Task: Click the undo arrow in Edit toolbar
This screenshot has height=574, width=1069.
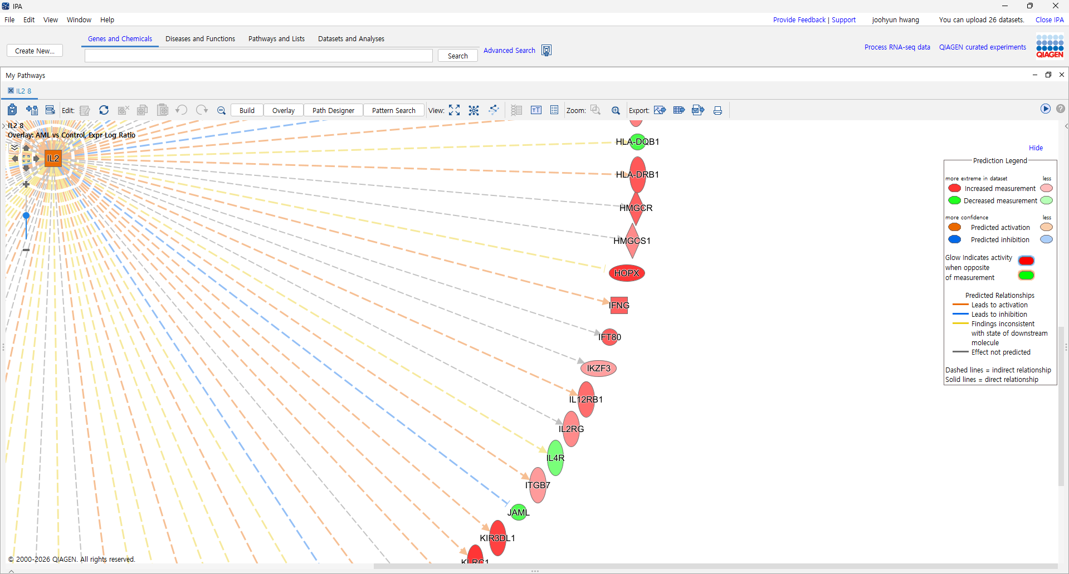Action: pyautogui.click(x=181, y=110)
